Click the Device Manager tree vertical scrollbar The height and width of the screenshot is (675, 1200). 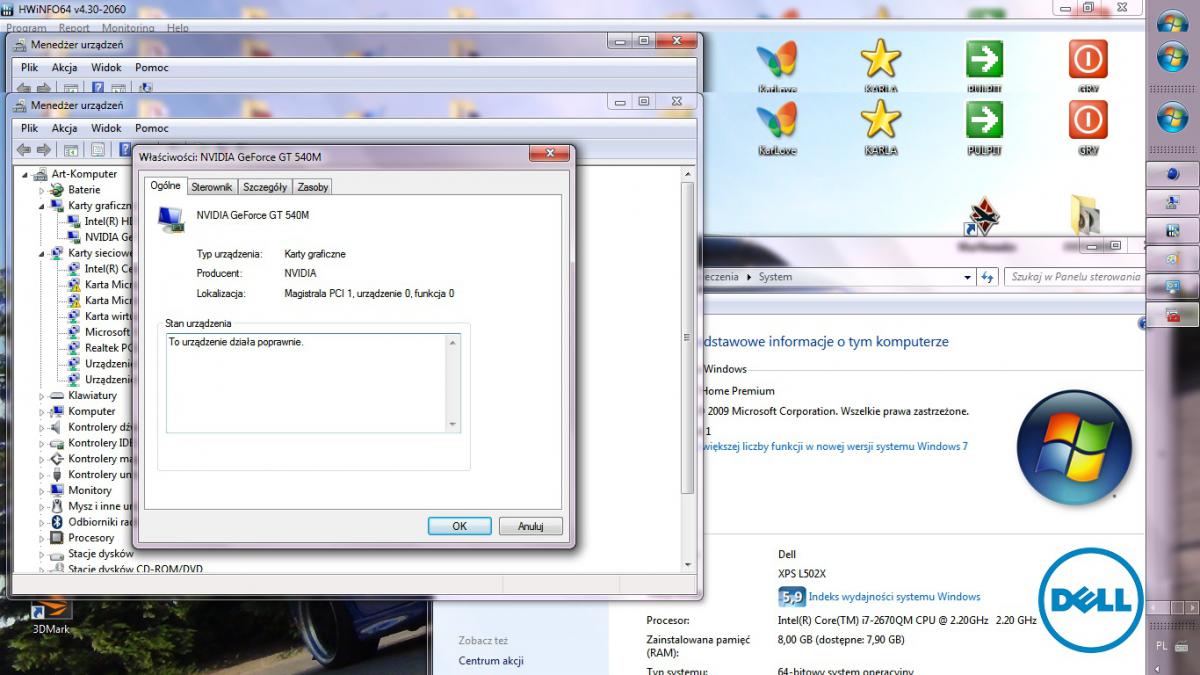point(687,336)
